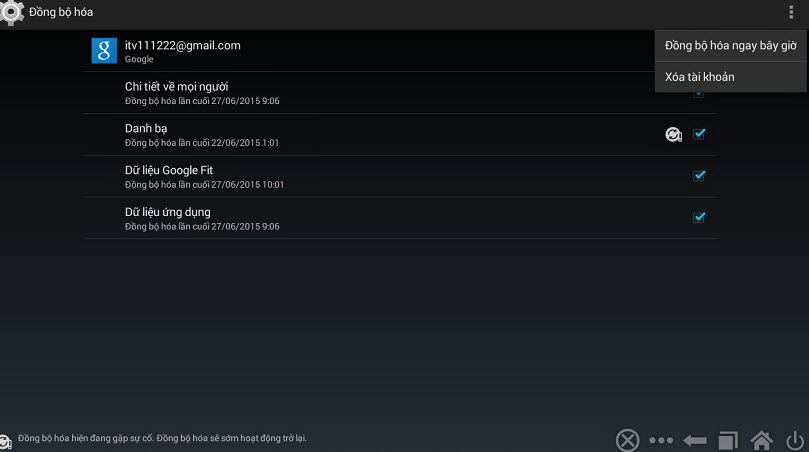
Task: Tap the Home icon in navigation bar
Action: (x=762, y=440)
